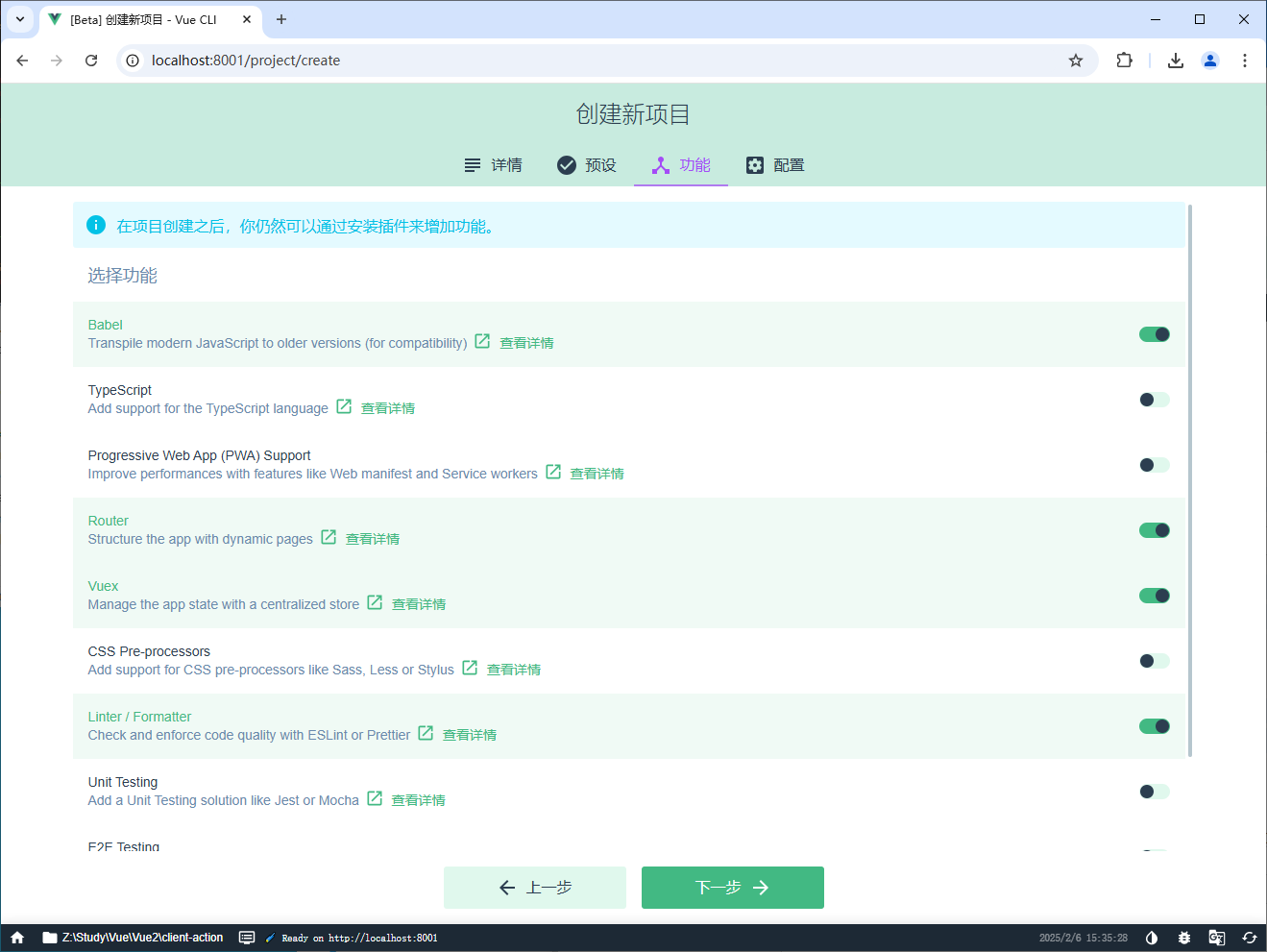This screenshot has width=1267, height=952.
Task: Open external link icon for PWA Support
Action: [x=553, y=472]
